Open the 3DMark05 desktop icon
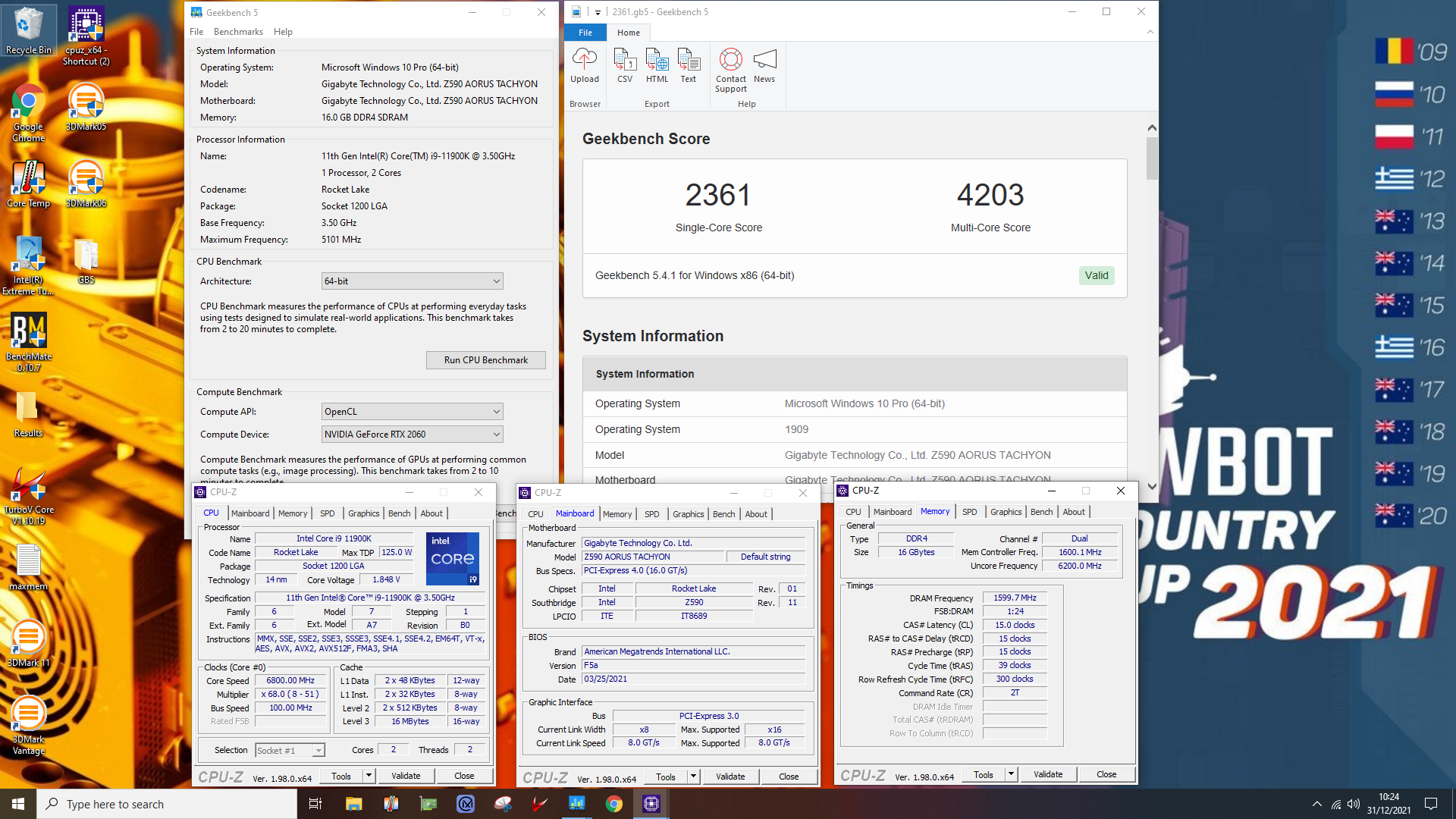1456x819 pixels. 86,108
